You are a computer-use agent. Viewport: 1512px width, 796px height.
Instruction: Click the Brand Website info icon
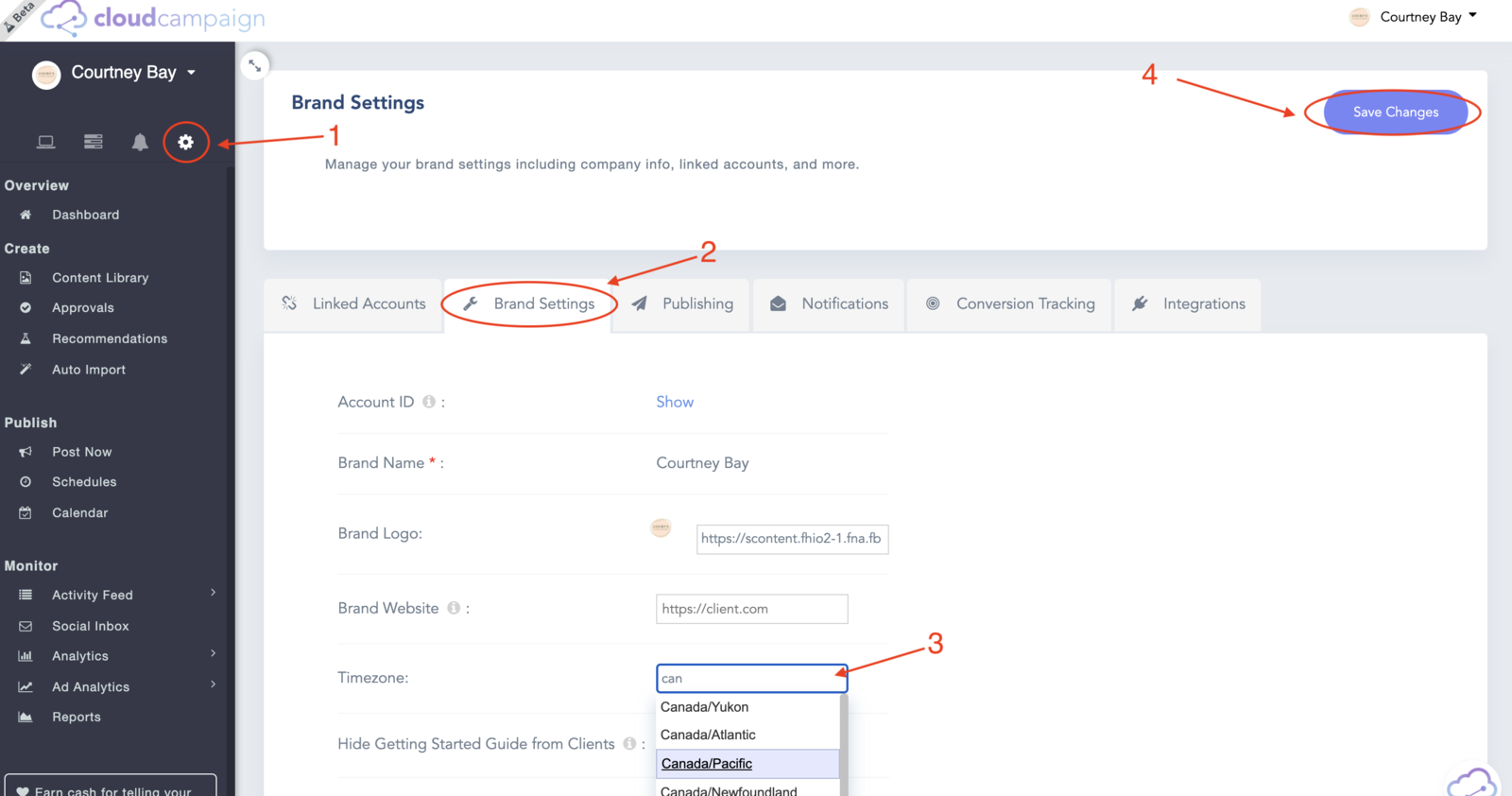(454, 608)
